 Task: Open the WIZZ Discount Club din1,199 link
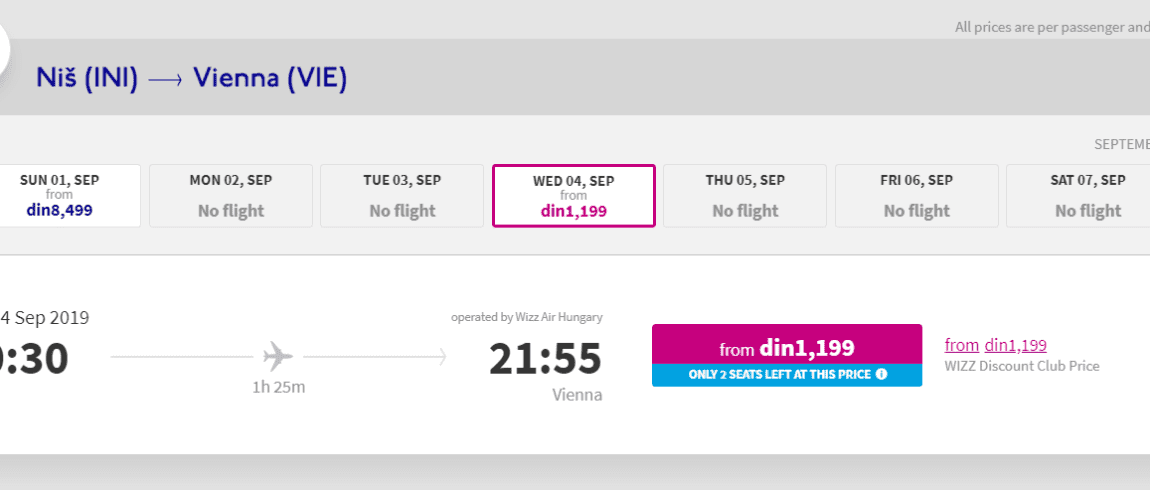pos(995,345)
